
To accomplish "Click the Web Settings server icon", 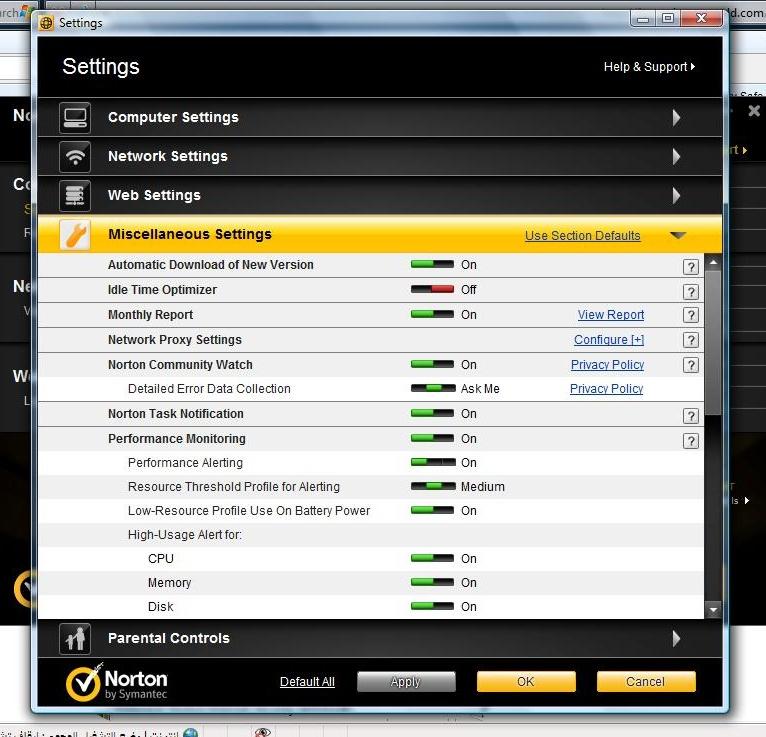I will click(75, 195).
